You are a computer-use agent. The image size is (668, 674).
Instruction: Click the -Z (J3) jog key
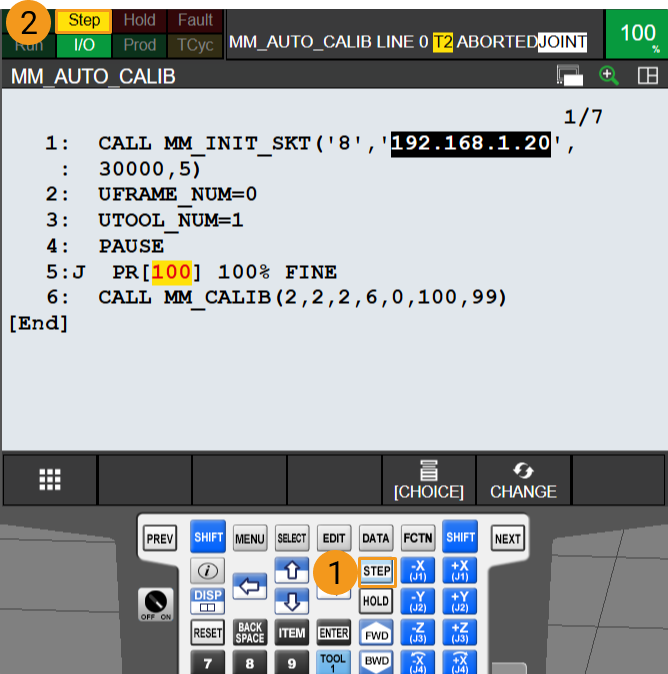click(418, 633)
